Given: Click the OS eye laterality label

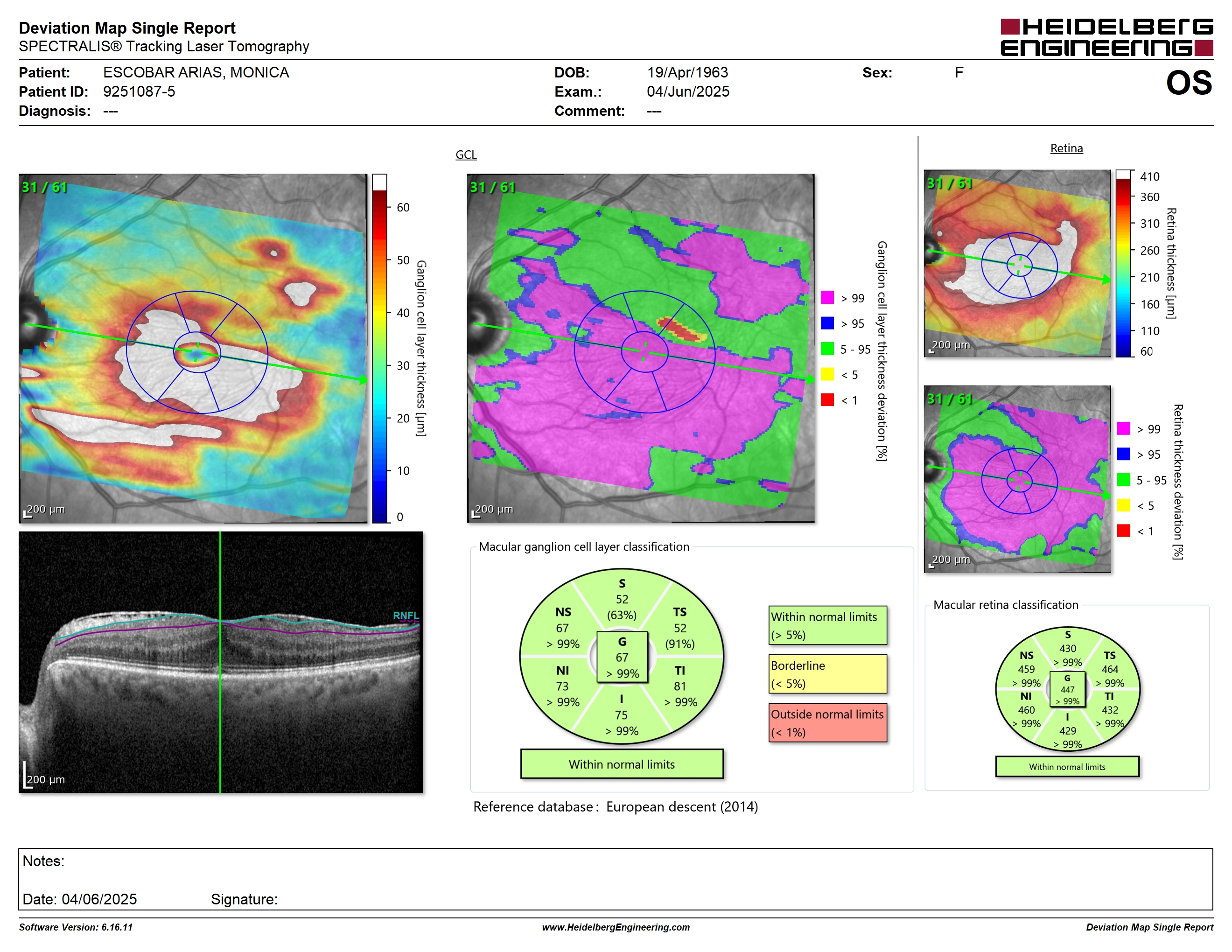Looking at the screenshot, I should [1189, 83].
